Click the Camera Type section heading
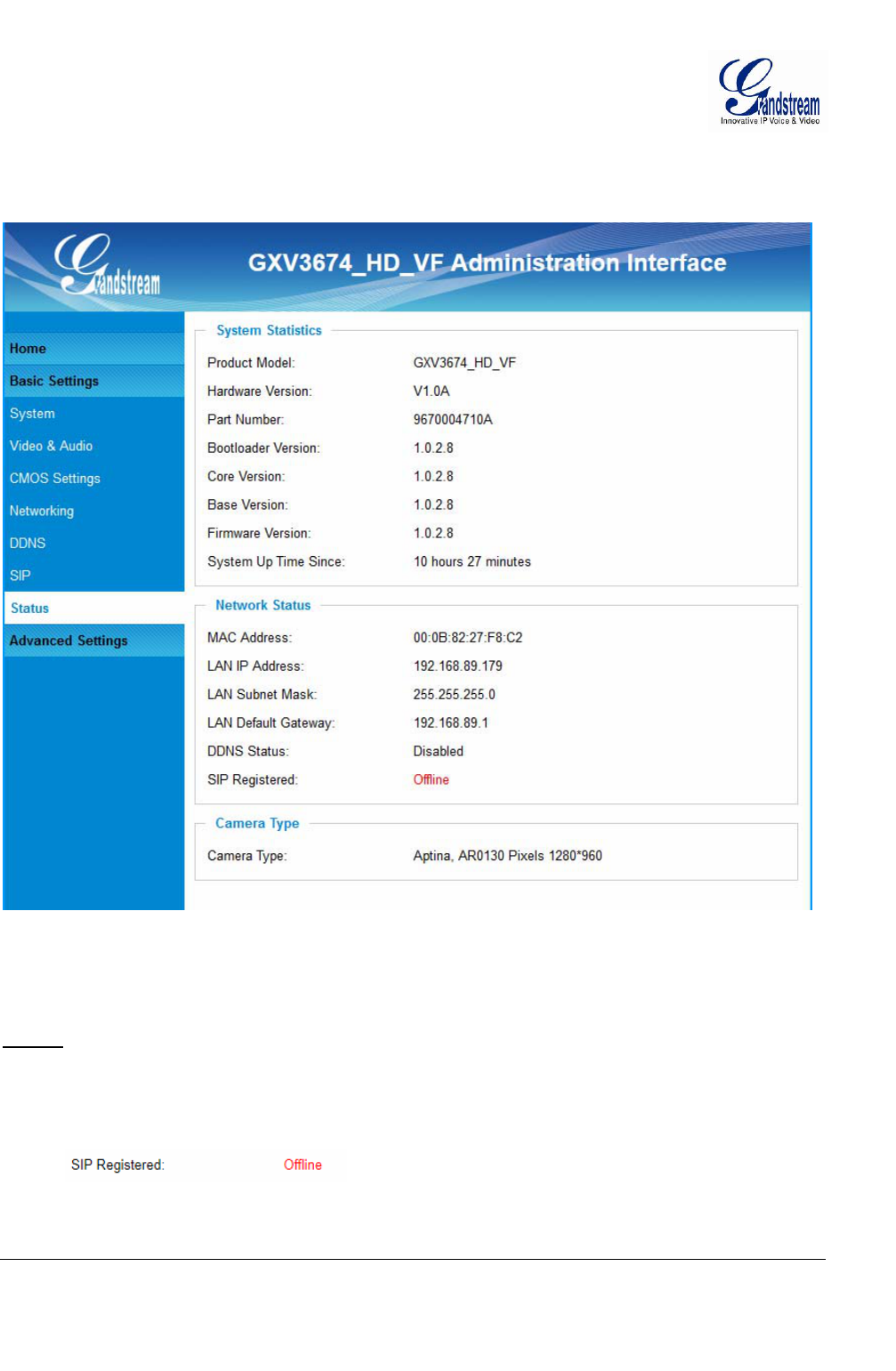This screenshot has height=1371, width=896. 257,824
